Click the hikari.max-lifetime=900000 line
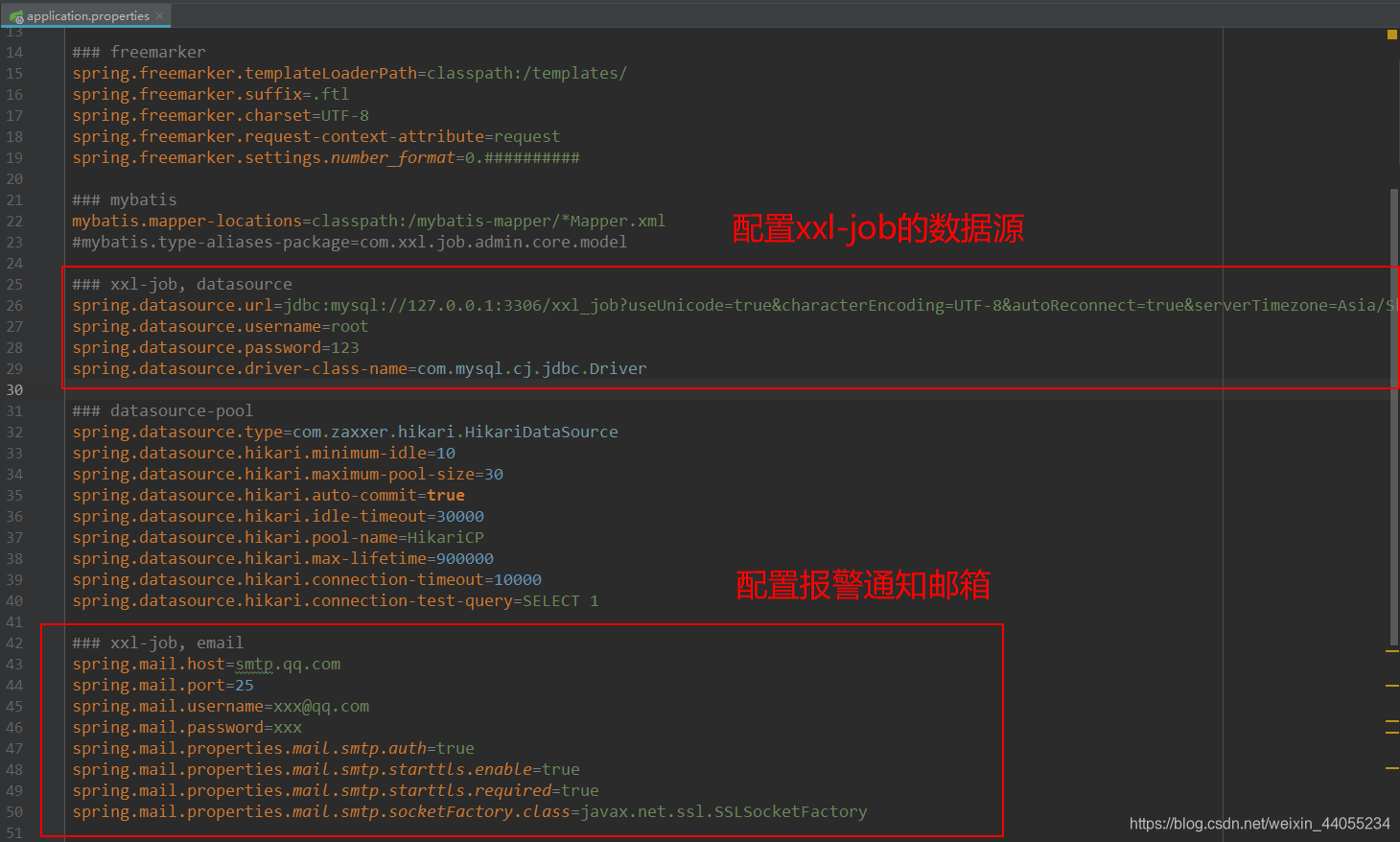Image resolution: width=1400 pixels, height=842 pixels. pos(283,558)
